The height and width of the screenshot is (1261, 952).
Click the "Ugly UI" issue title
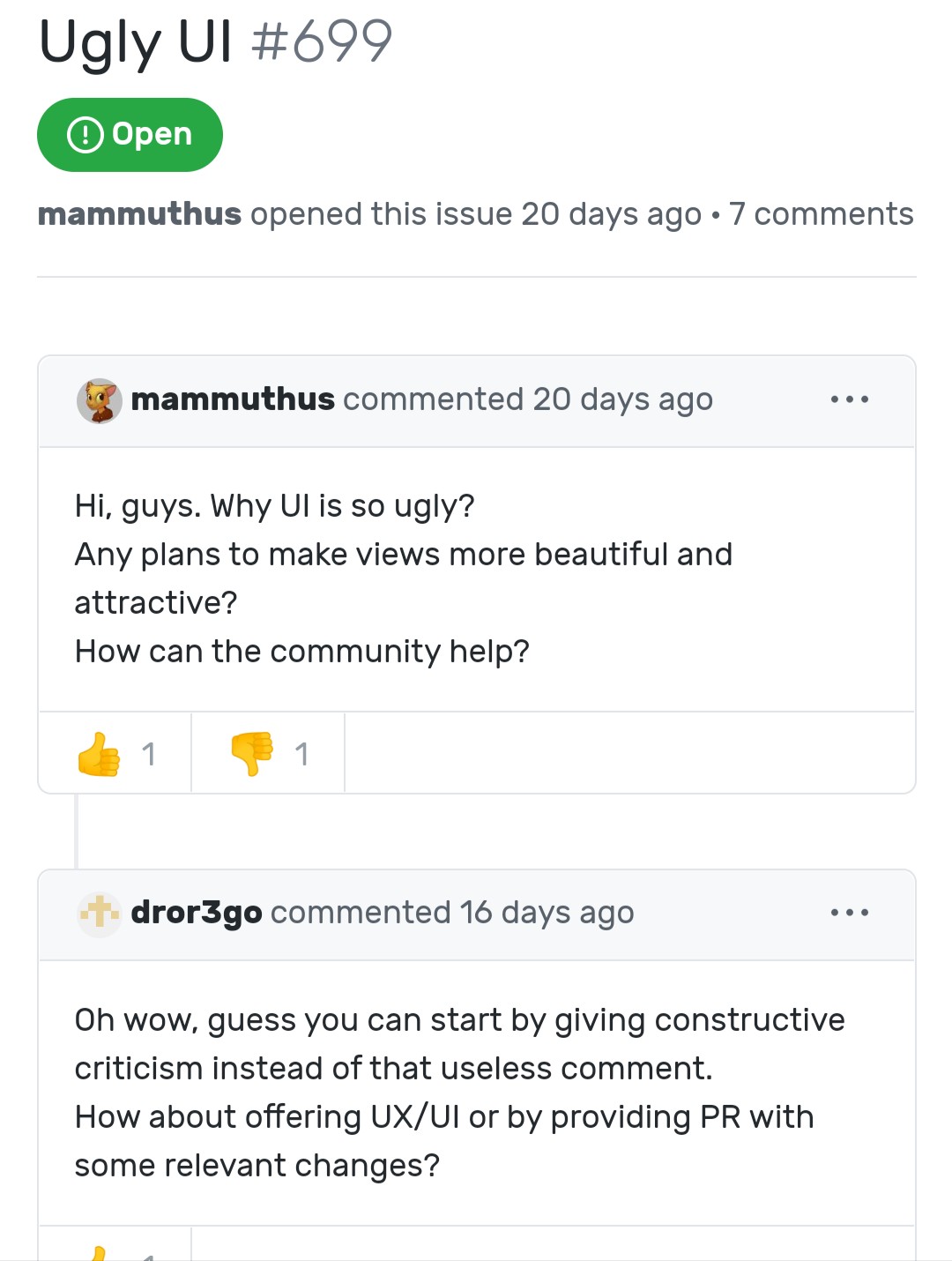(136, 42)
